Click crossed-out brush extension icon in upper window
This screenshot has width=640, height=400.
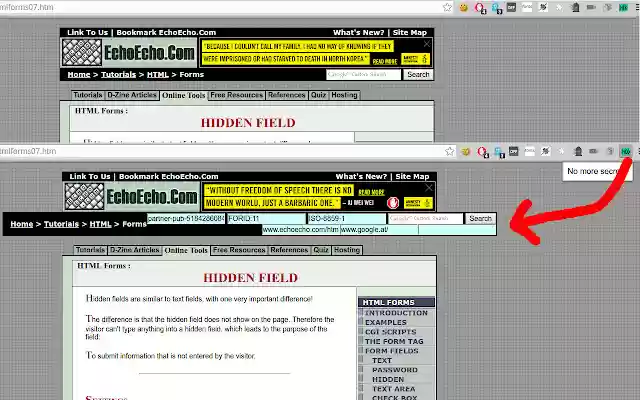point(543,7)
